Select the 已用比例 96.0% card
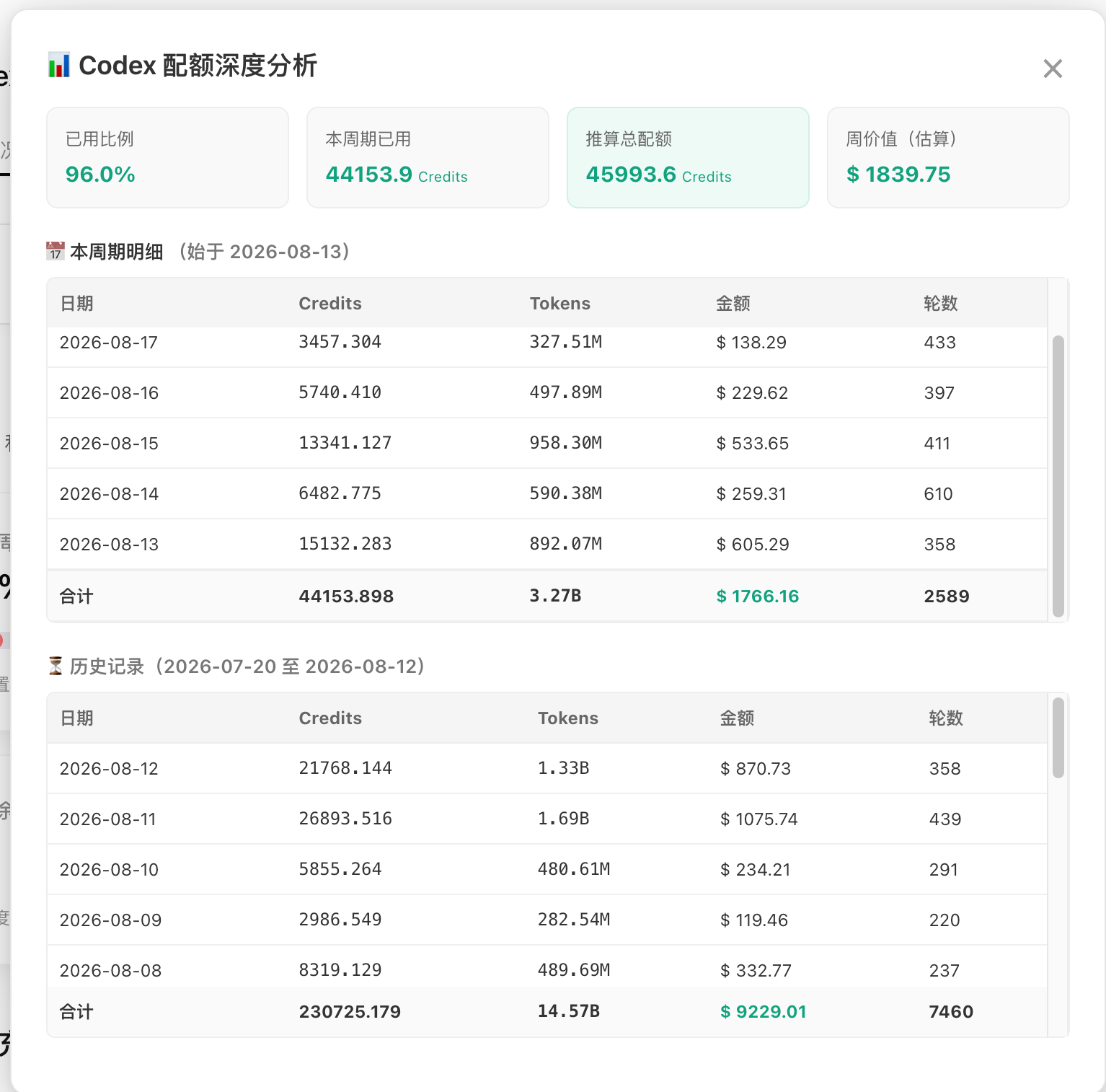1106x1092 pixels. (x=167, y=157)
